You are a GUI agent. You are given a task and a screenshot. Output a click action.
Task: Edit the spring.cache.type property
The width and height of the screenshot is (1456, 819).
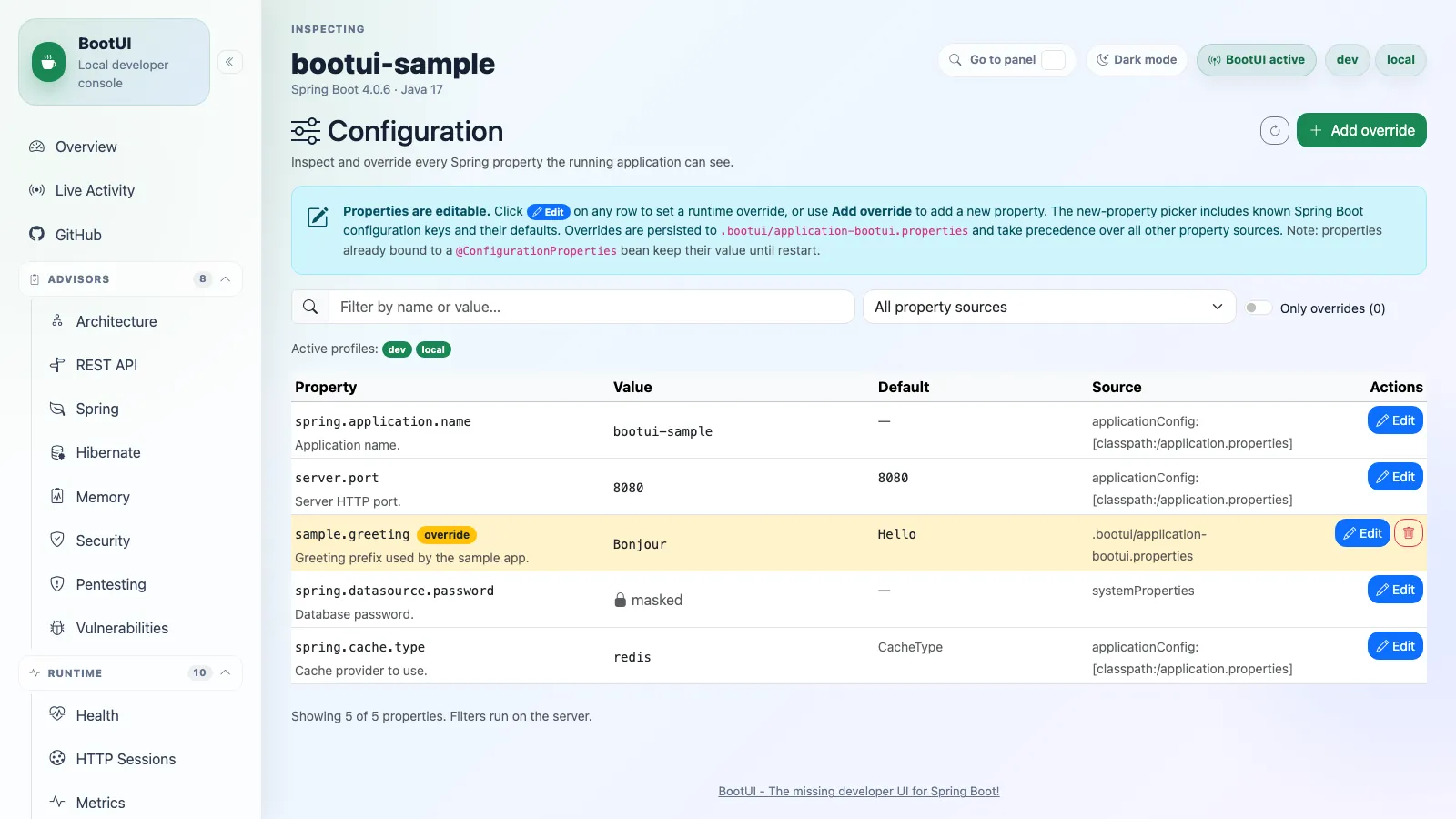(1395, 646)
